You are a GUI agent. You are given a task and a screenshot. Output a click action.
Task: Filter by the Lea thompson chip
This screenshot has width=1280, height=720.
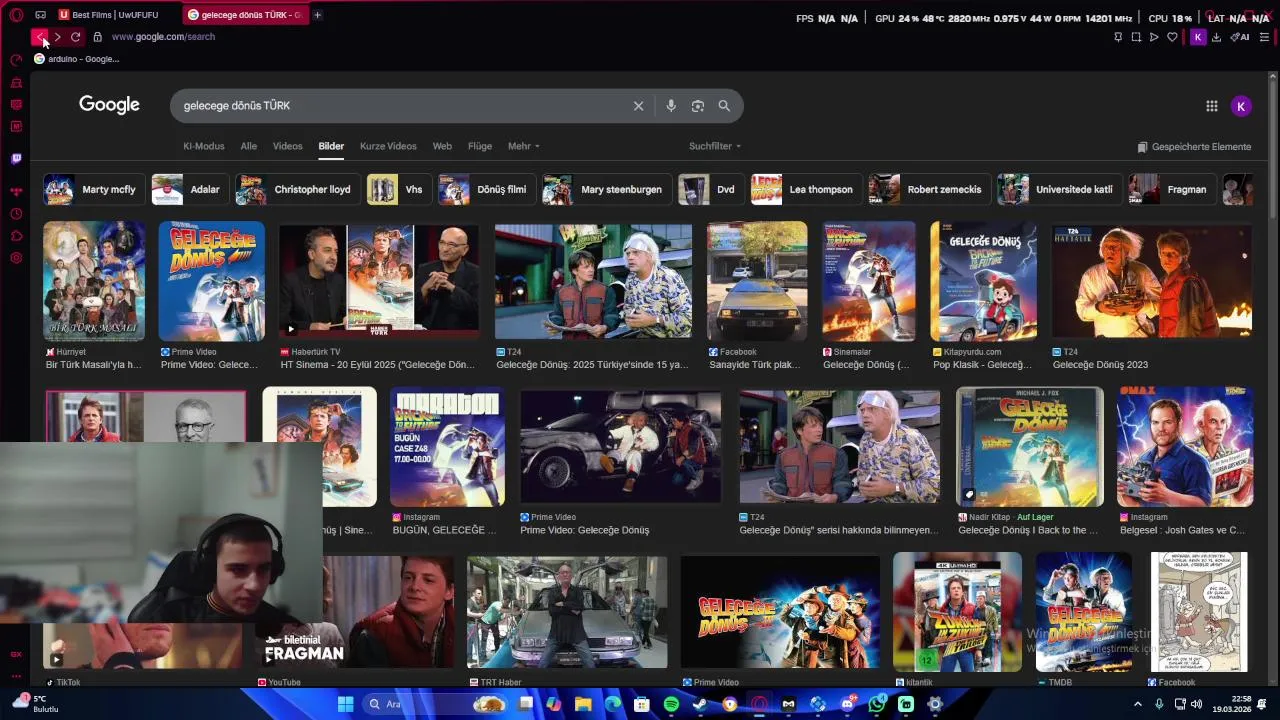pos(804,189)
